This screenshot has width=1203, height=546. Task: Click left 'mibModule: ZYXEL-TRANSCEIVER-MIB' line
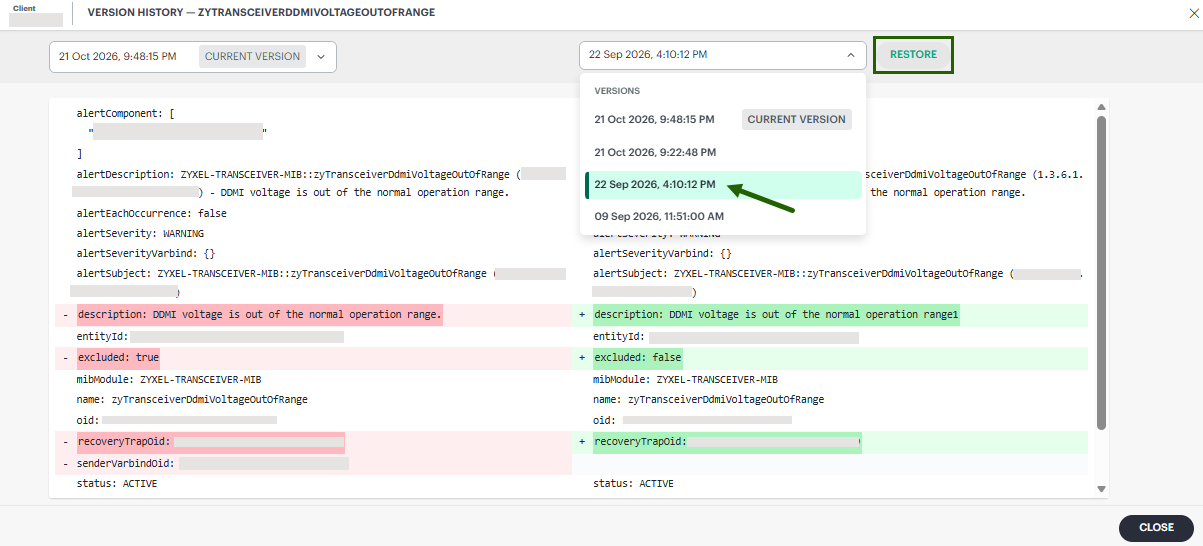coord(169,380)
